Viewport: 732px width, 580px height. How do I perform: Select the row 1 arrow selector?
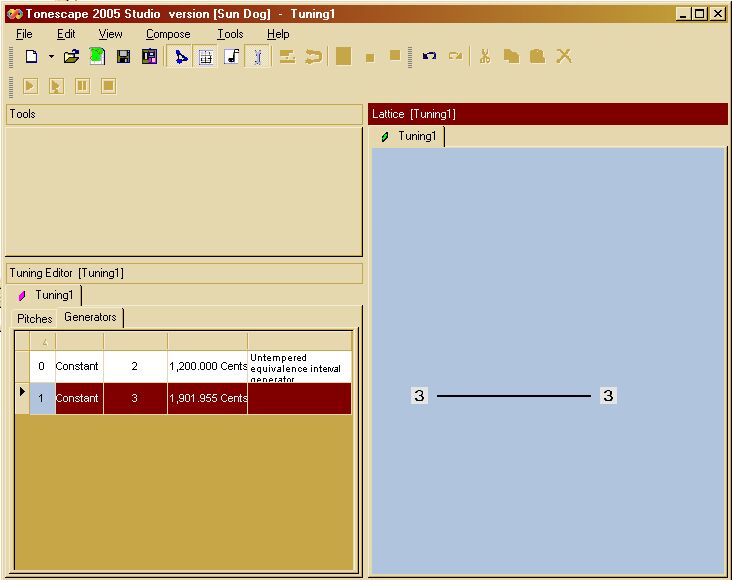[x=22, y=398]
